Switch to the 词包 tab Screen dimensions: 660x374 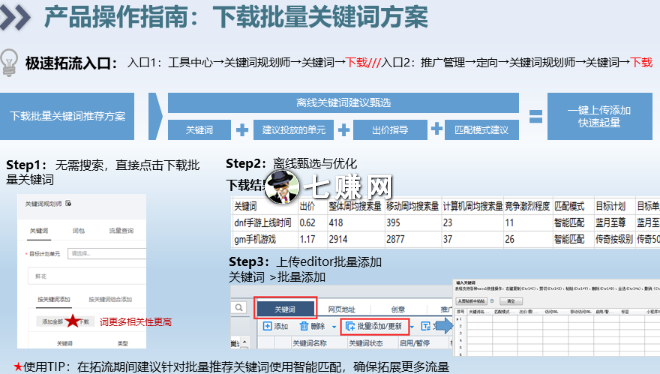(x=79, y=231)
